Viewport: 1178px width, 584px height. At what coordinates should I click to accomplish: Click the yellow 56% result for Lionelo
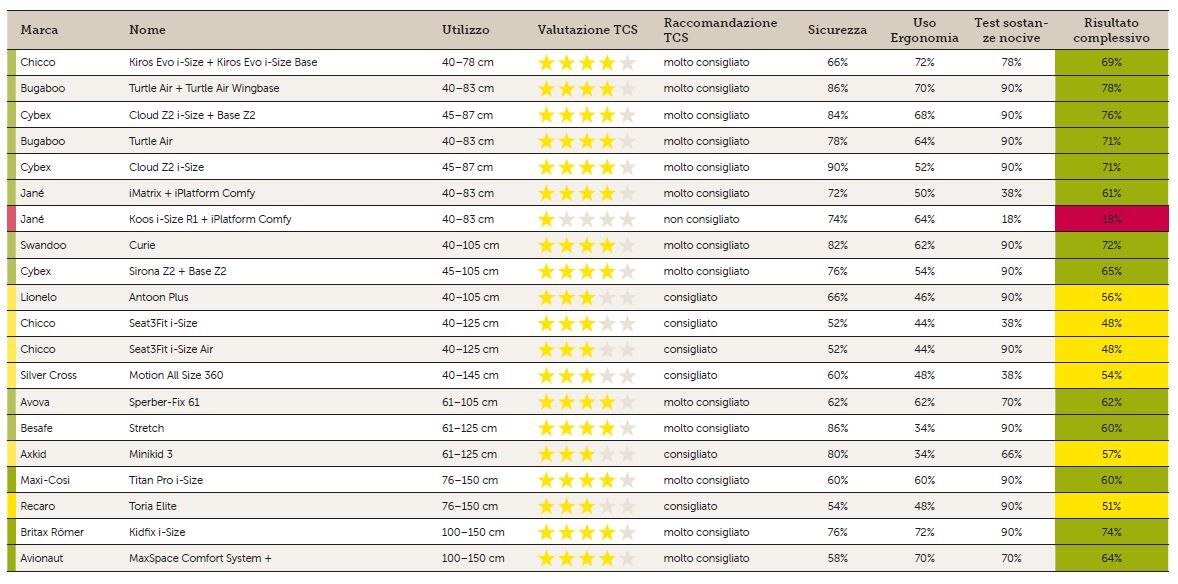pyautogui.click(x=1112, y=298)
